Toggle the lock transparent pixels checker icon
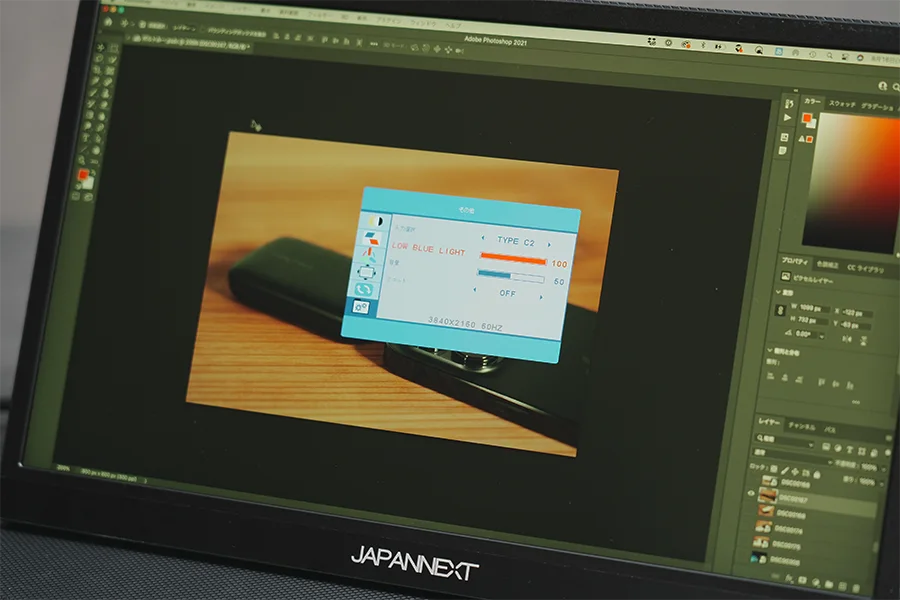 [774, 469]
